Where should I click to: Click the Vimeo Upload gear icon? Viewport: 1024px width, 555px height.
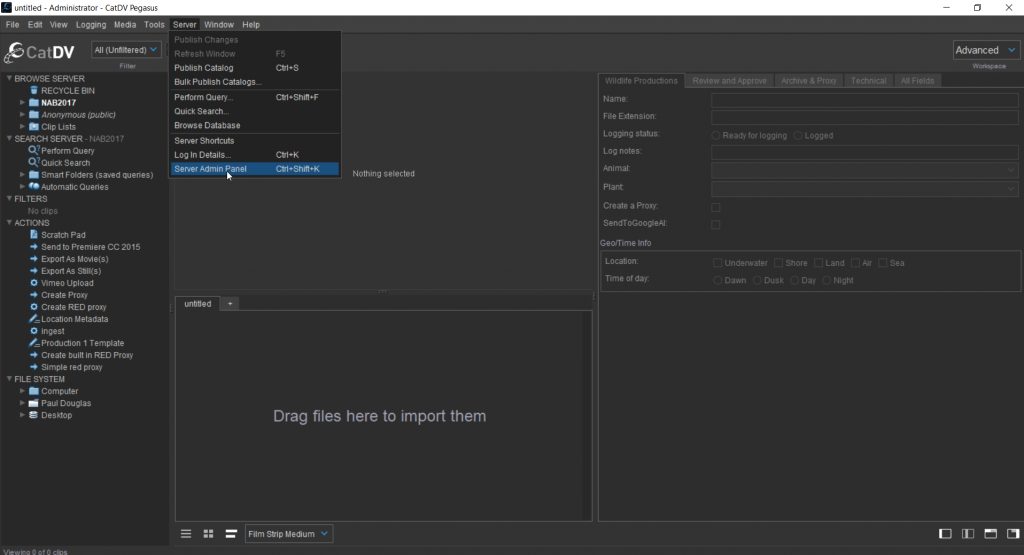[x=34, y=283]
